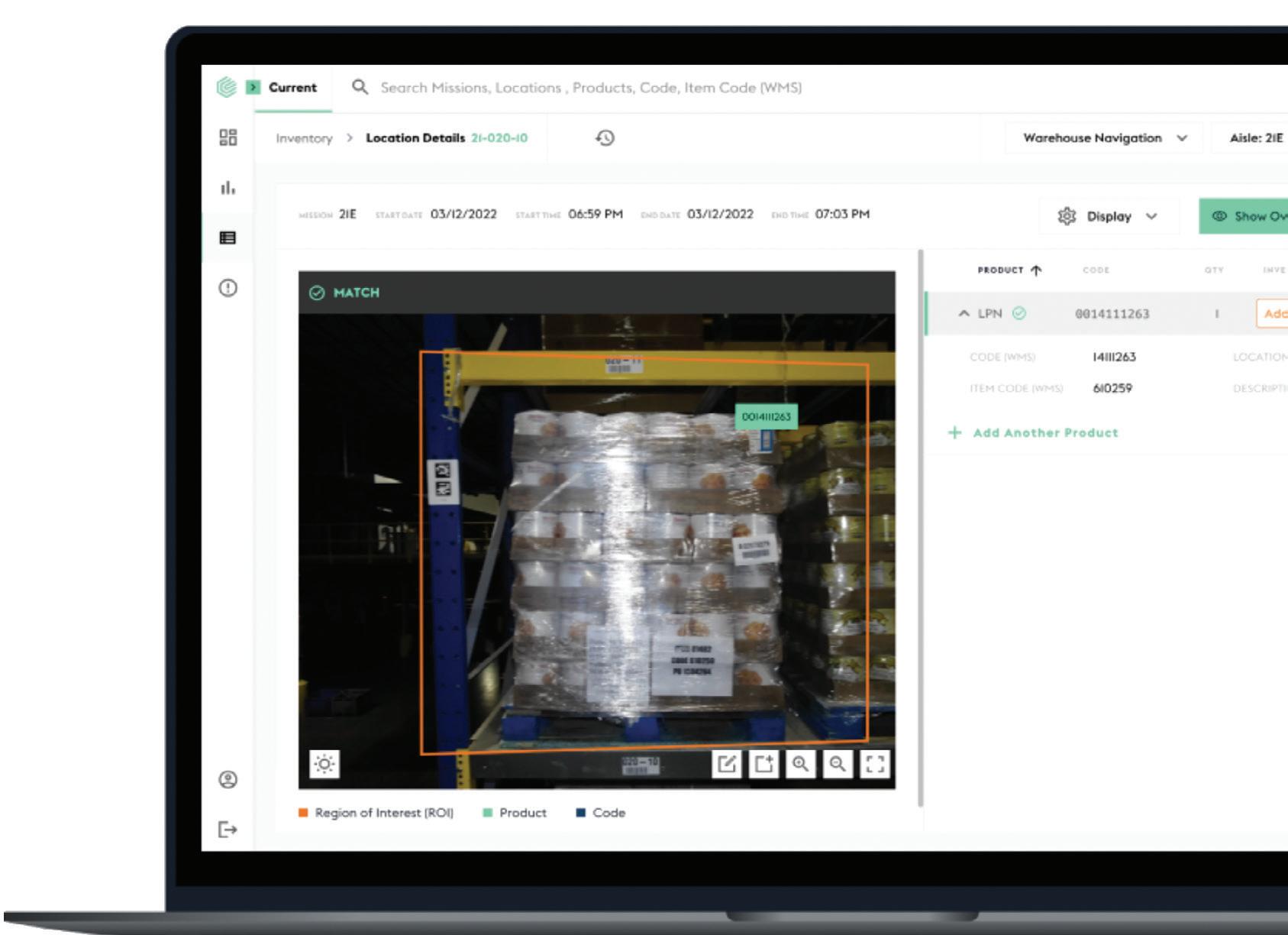Click the green 0014111263 tag on image
This screenshot has width=1288, height=935.
click(x=767, y=416)
